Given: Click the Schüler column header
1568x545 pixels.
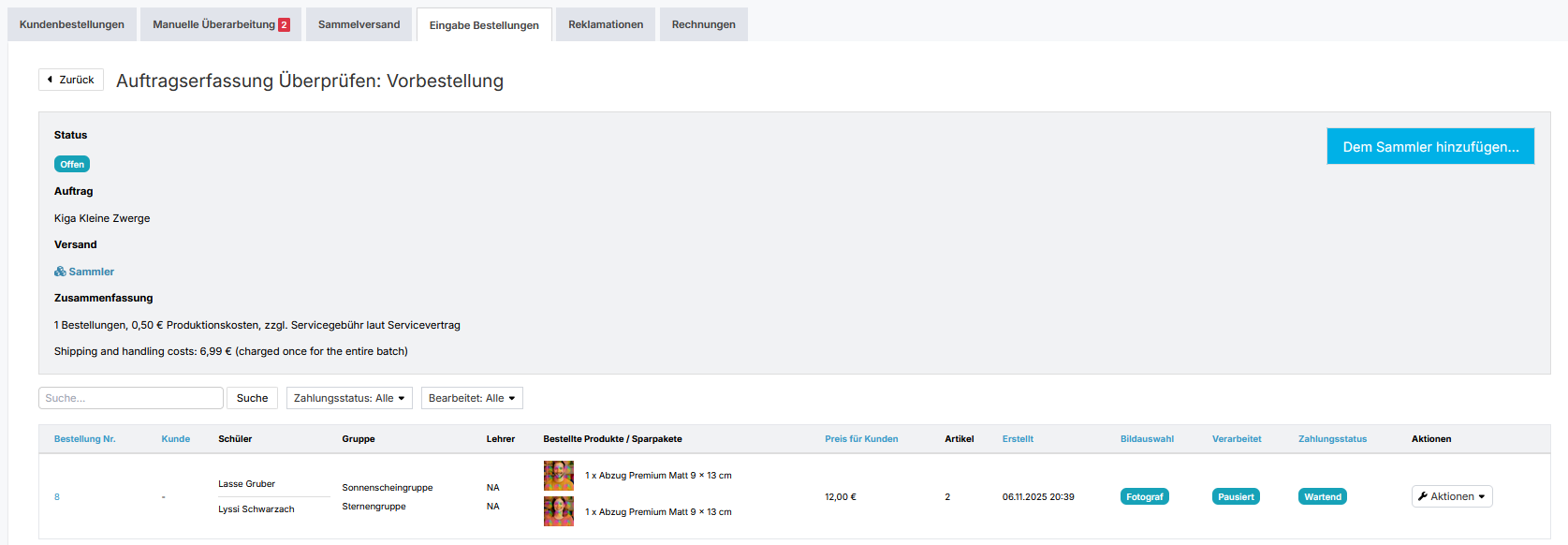Looking at the screenshot, I should click(x=235, y=438).
